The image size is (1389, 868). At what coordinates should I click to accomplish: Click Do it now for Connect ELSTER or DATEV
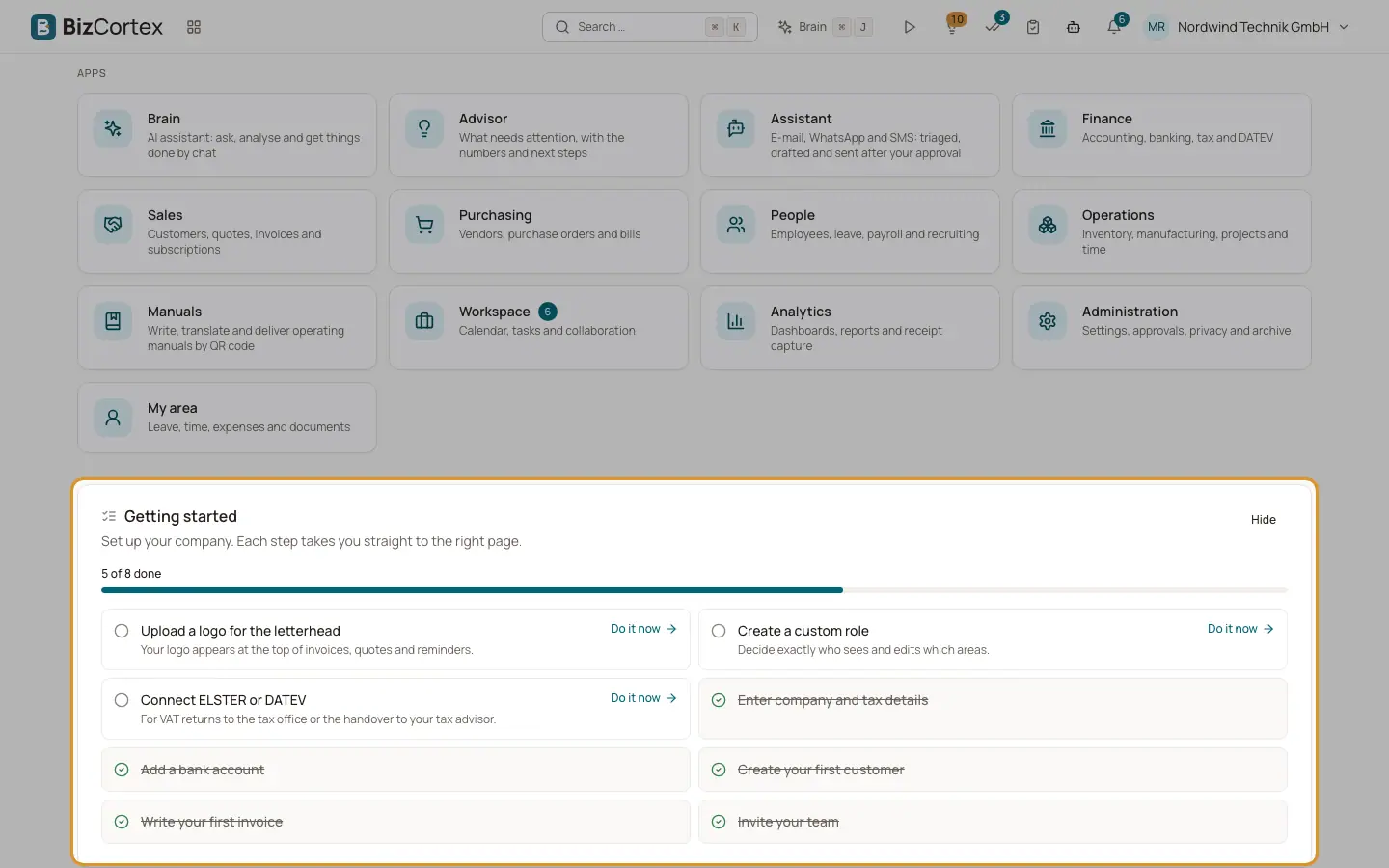click(643, 698)
